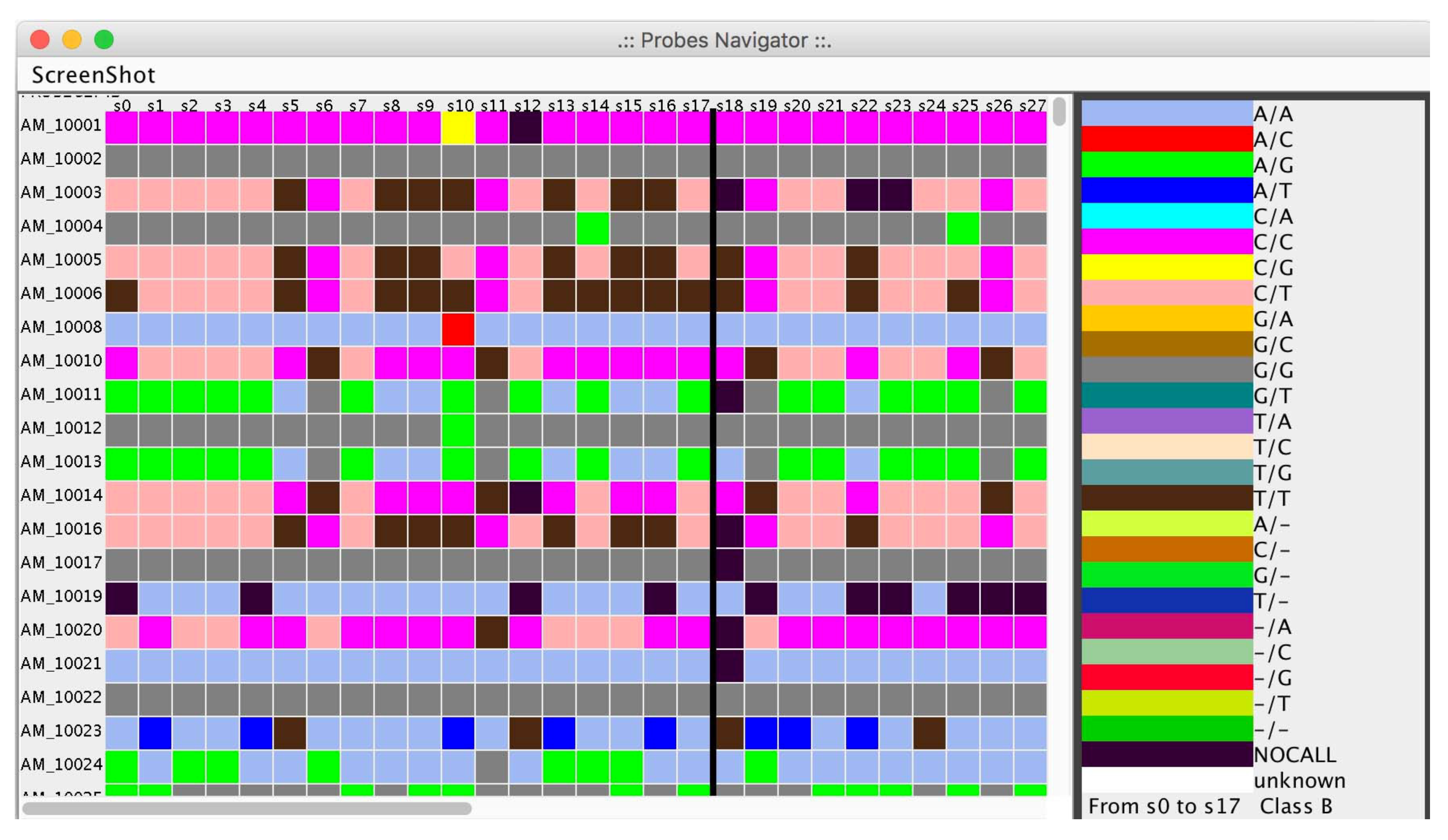Click the red cell in AM_10008 row
1448x840 pixels.
click(x=457, y=328)
